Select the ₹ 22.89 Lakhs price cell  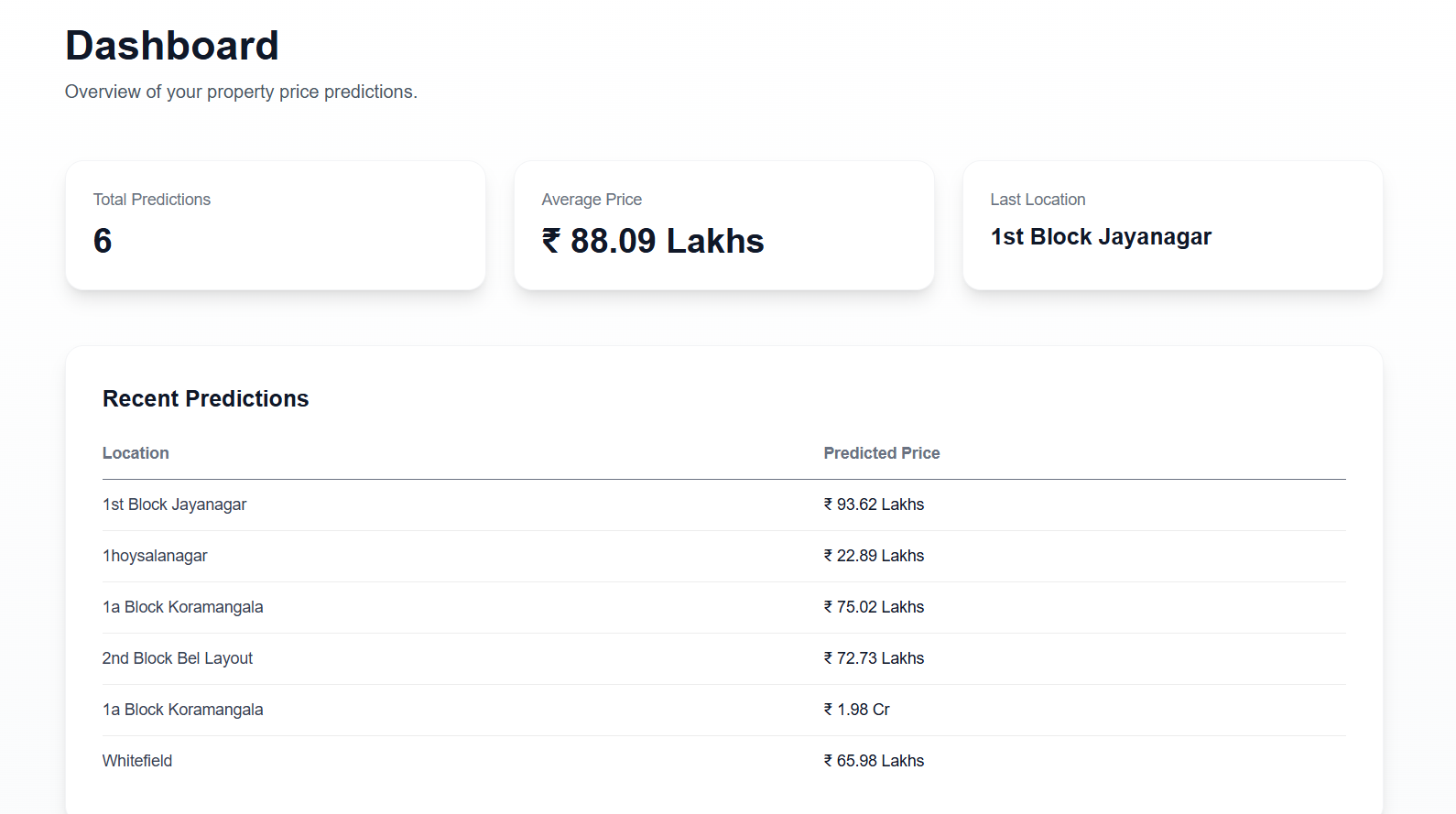874,556
